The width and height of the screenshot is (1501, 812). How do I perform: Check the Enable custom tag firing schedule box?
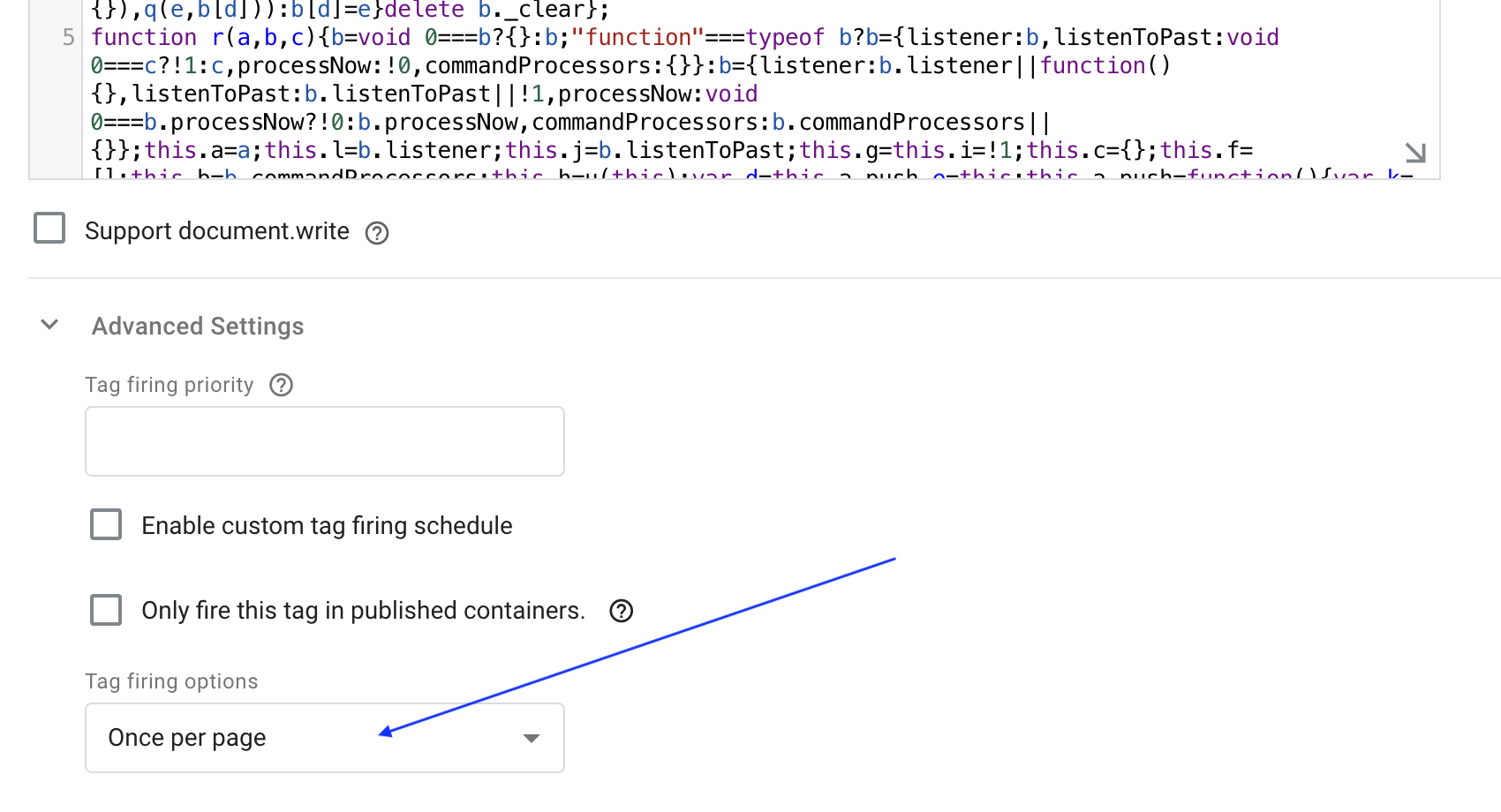tap(106, 524)
